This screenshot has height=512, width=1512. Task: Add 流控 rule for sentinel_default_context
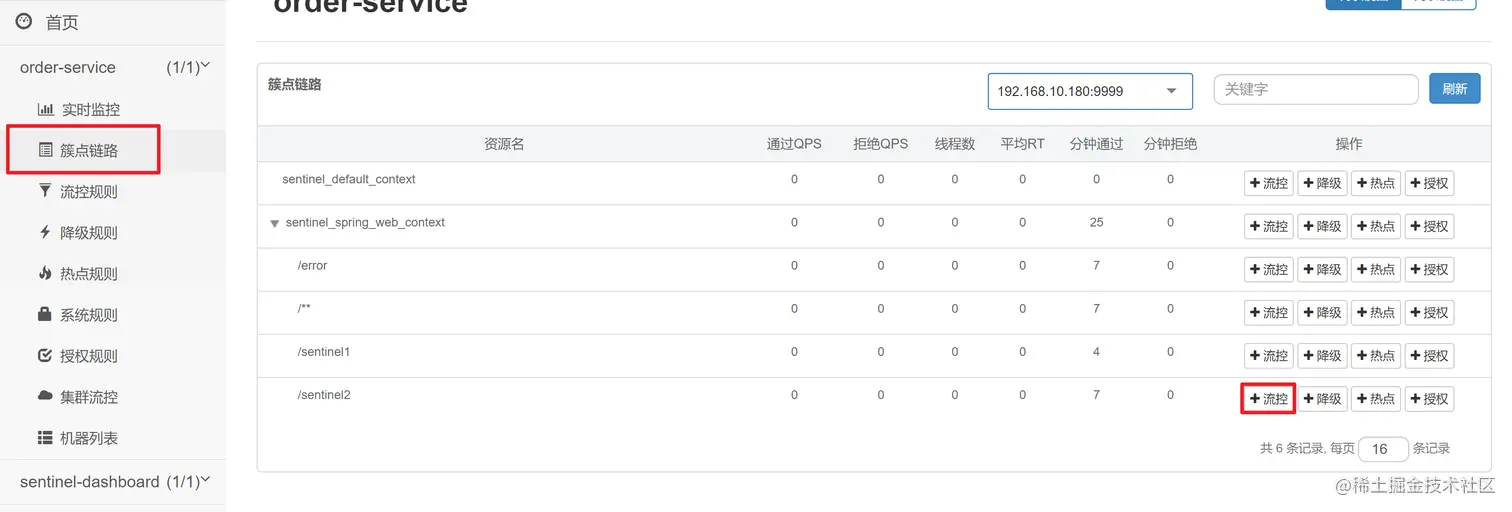click(x=1268, y=184)
